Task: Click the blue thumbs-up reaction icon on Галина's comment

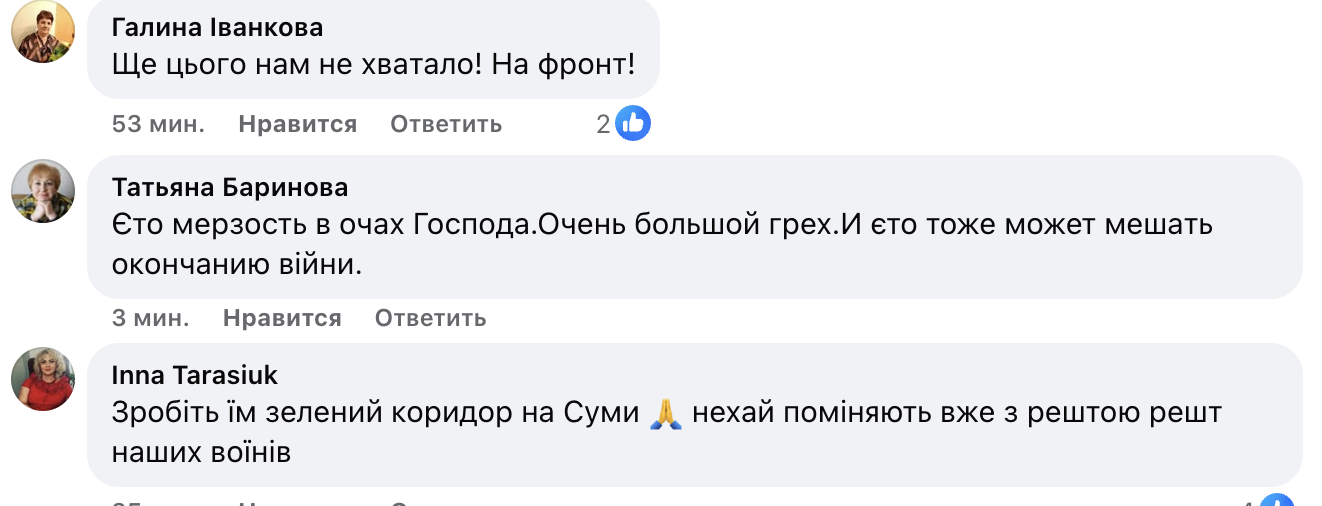Action: click(633, 124)
